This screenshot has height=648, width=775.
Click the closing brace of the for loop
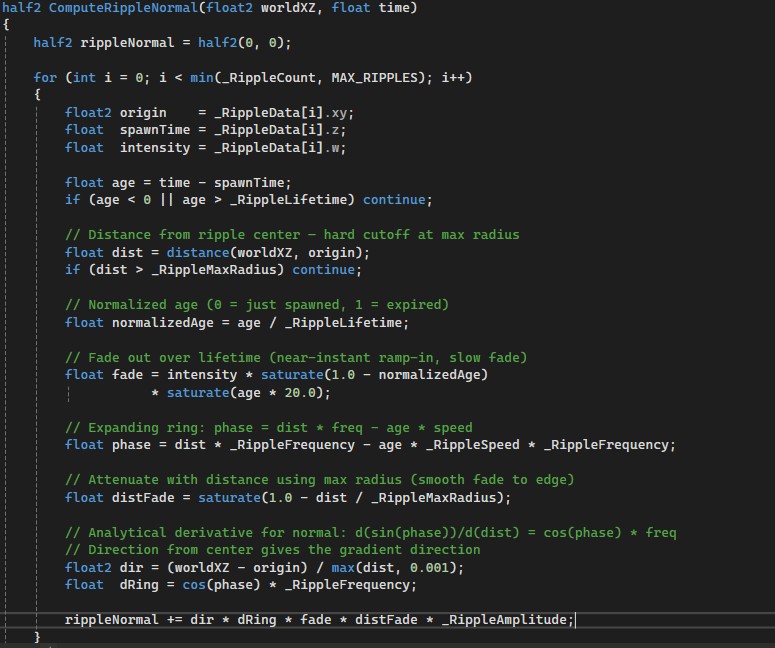[x=37, y=637]
